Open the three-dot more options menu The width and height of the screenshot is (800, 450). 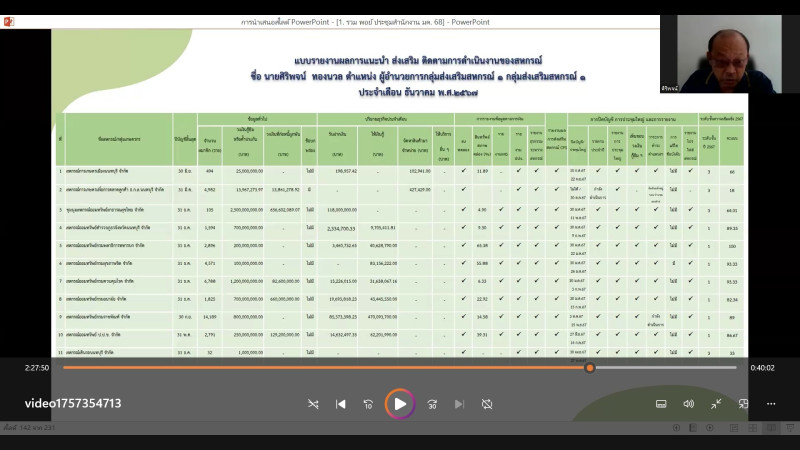pyautogui.click(x=771, y=404)
